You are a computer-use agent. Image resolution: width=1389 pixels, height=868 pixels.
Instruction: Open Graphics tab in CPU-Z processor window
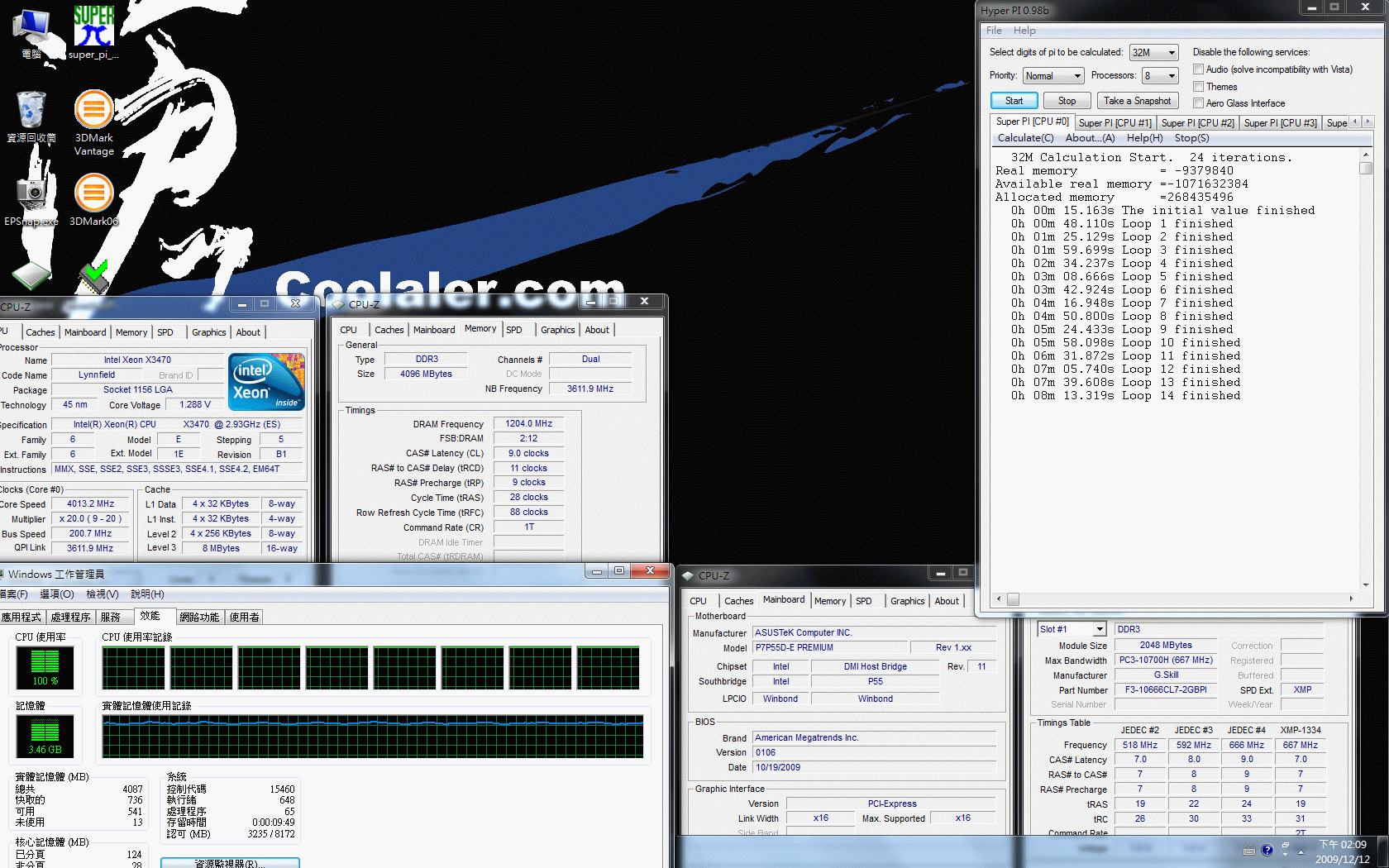point(208,332)
